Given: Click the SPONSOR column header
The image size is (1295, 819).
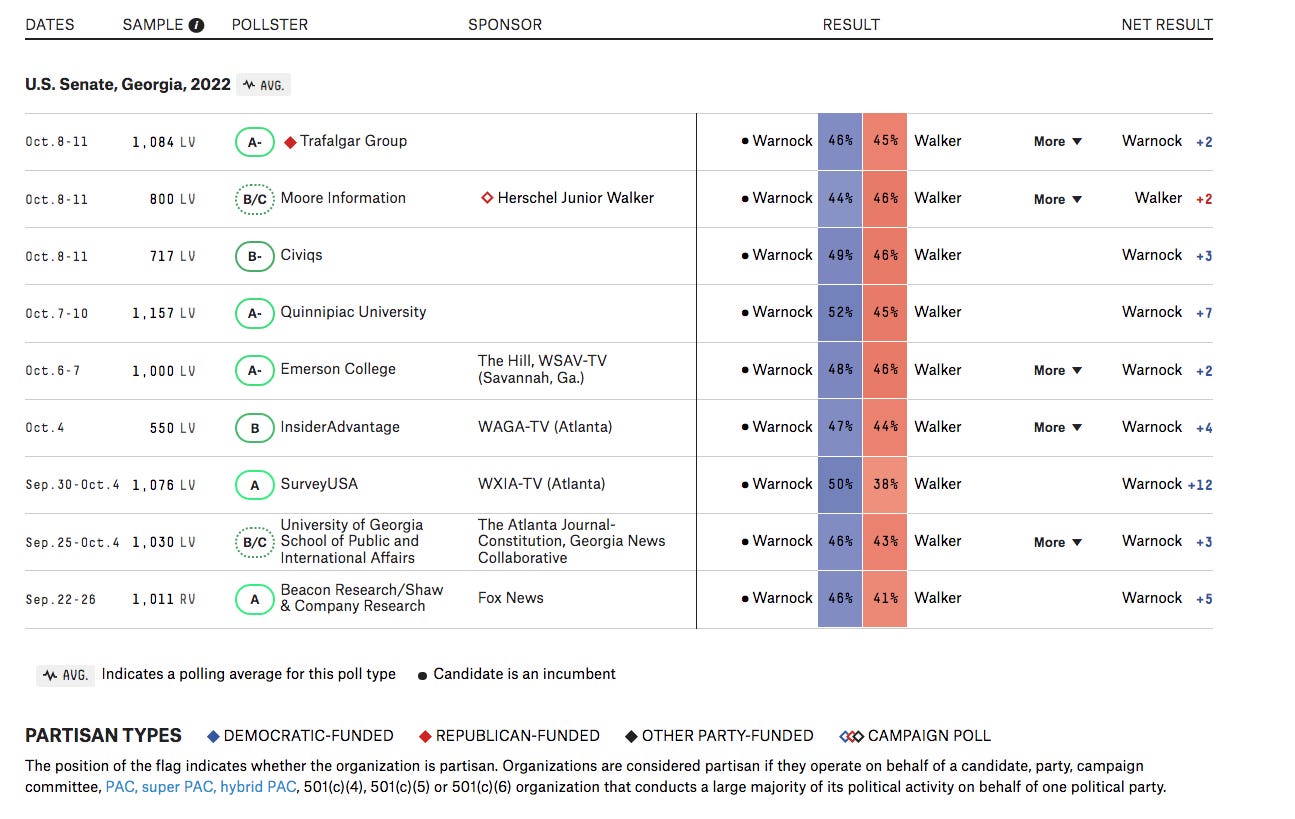Looking at the screenshot, I should point(505,25).
